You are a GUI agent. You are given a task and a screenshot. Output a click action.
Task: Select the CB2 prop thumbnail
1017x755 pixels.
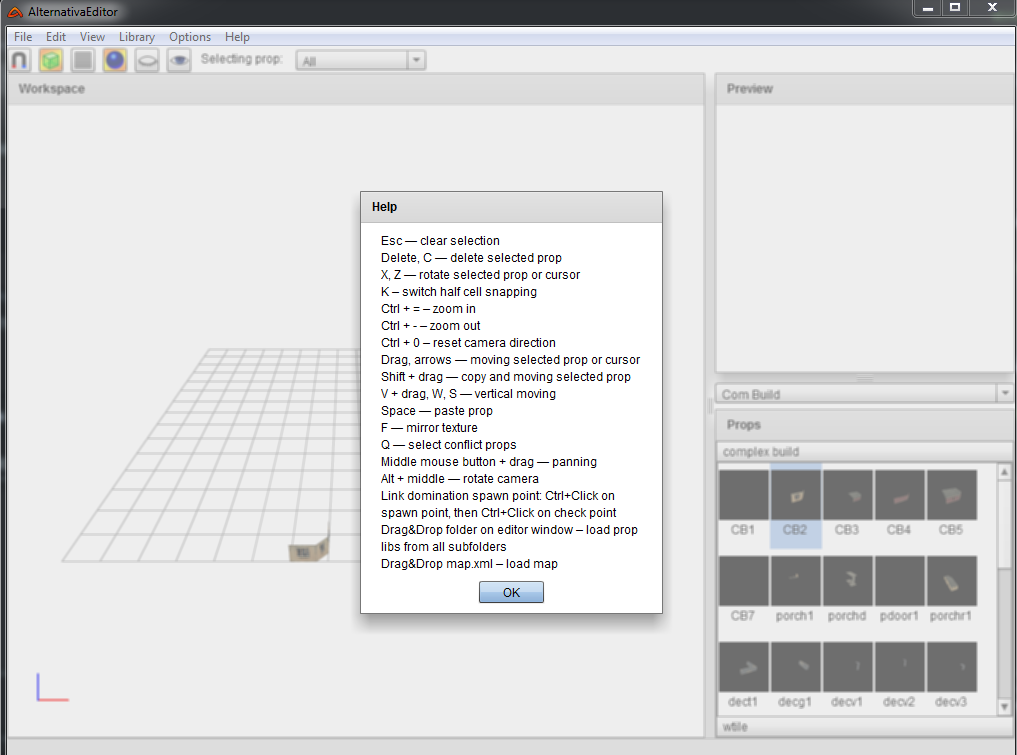point(796,496)
